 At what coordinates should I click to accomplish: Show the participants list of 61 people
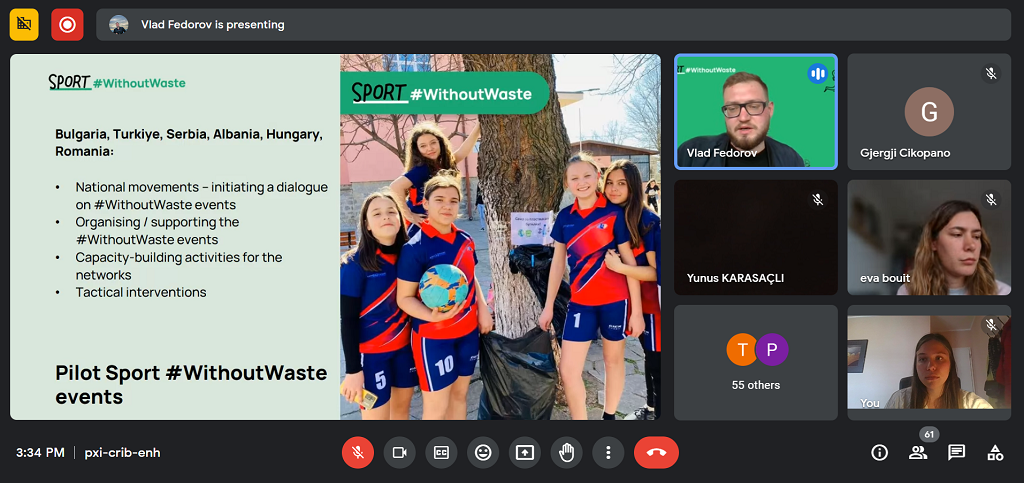(x=918, y=453)
